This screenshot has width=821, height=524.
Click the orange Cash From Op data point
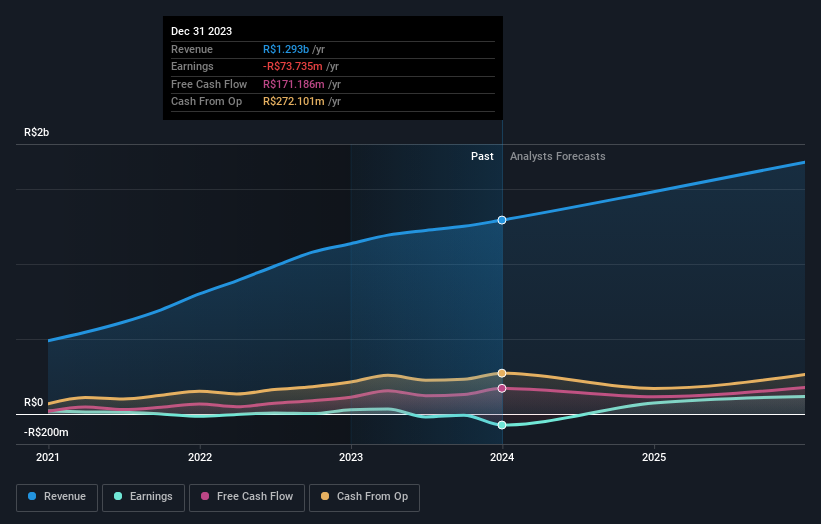[502, 373]
